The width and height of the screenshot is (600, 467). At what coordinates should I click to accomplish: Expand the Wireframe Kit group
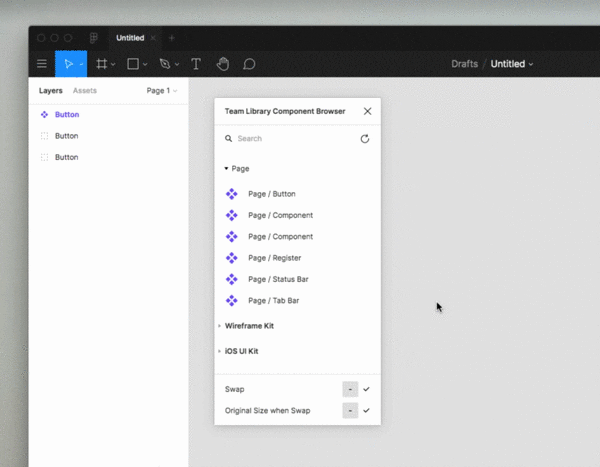[x=220, y=326]
